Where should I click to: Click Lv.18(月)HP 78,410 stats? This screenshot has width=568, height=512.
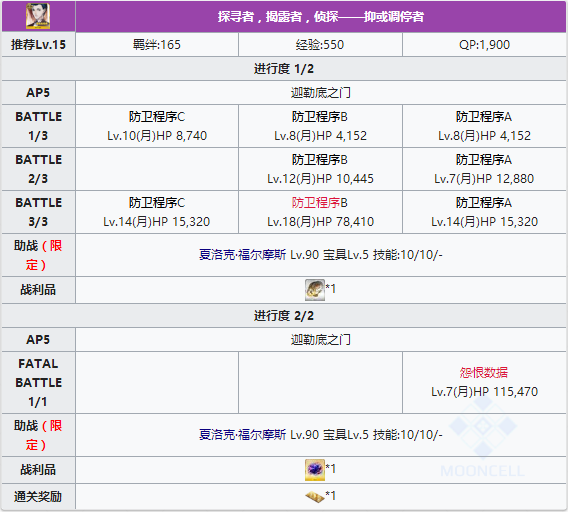(320, 222)
